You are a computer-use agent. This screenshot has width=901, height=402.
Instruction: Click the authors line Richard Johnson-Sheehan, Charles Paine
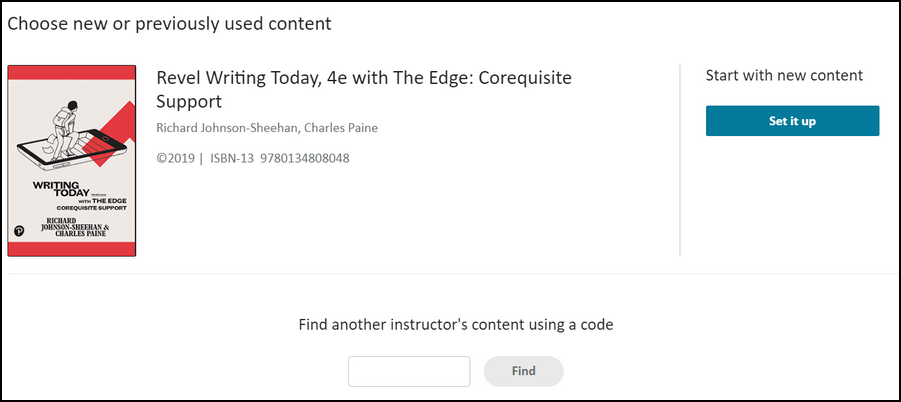pos(267,128)
